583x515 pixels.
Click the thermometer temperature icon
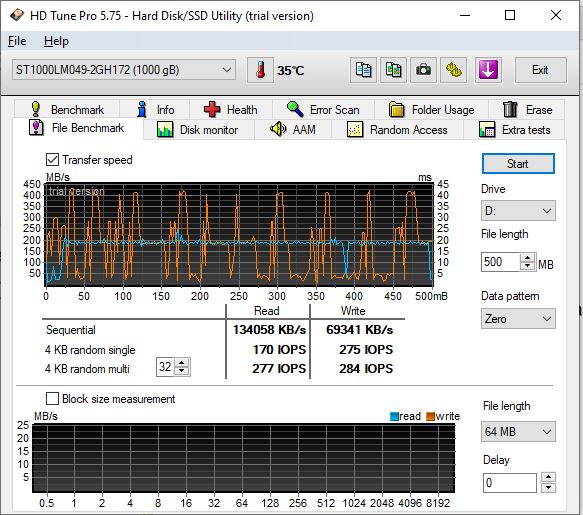(x=261, y=70)
